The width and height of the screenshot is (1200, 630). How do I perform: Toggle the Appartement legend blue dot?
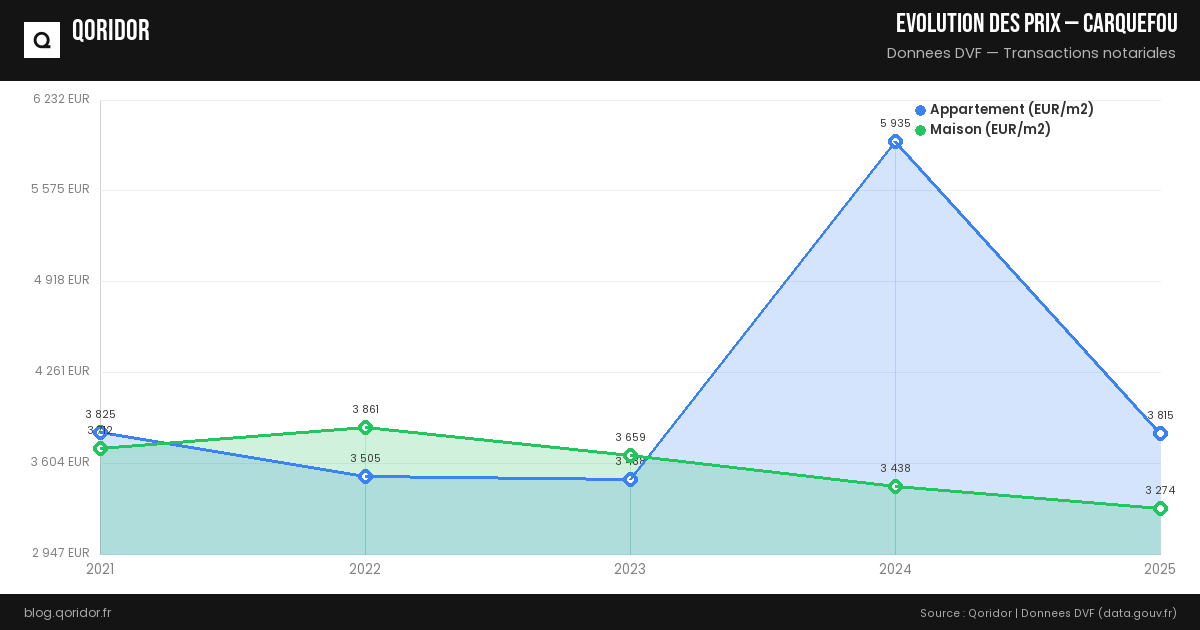(920, 110)
